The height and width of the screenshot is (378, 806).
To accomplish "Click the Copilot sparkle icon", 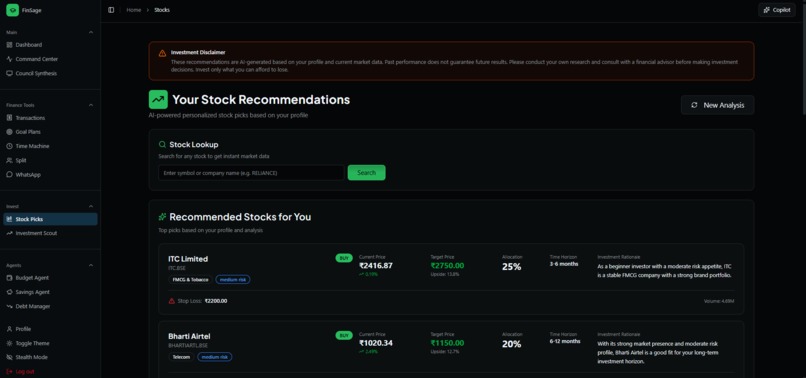I will pos(767,10).
